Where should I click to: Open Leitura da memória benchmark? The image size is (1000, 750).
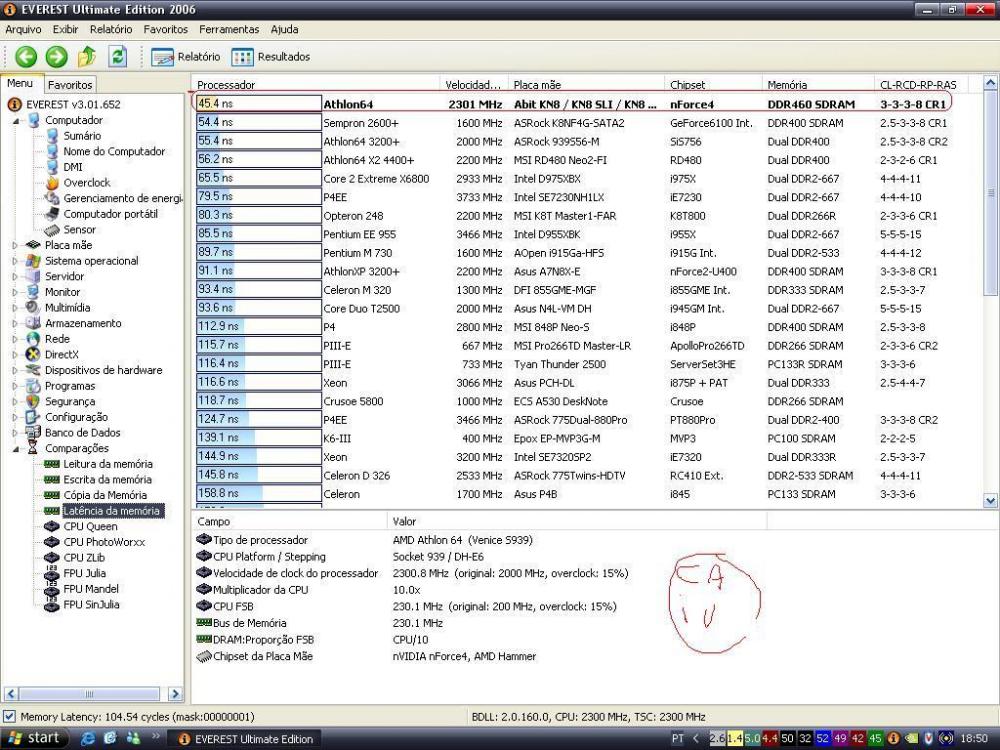coord(107,464)
